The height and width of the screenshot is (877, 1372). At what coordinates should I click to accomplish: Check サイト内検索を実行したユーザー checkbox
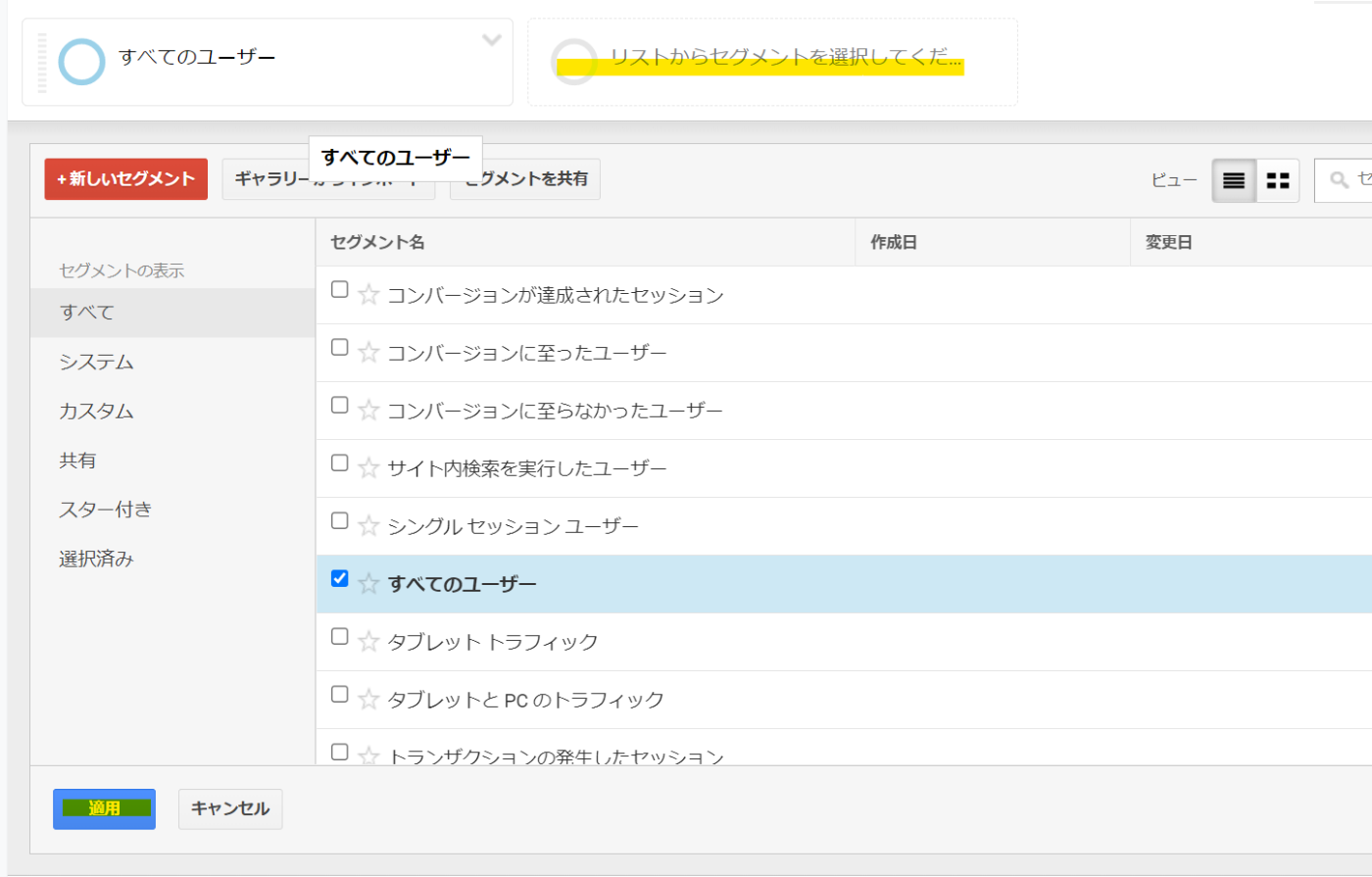click(x=340, y=463)
